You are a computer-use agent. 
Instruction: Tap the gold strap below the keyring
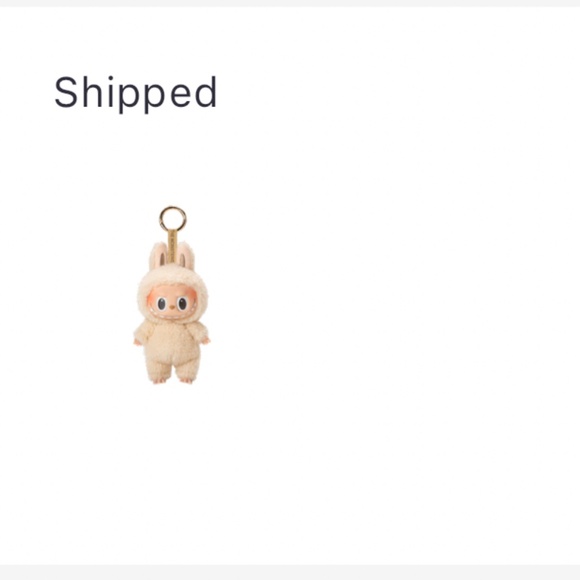coord(172,246)
